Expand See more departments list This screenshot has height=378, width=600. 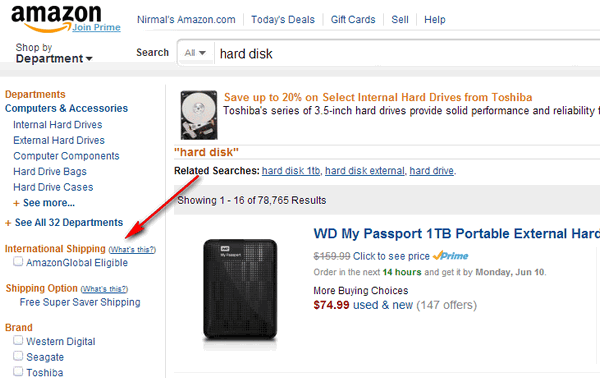click(49, 203)
